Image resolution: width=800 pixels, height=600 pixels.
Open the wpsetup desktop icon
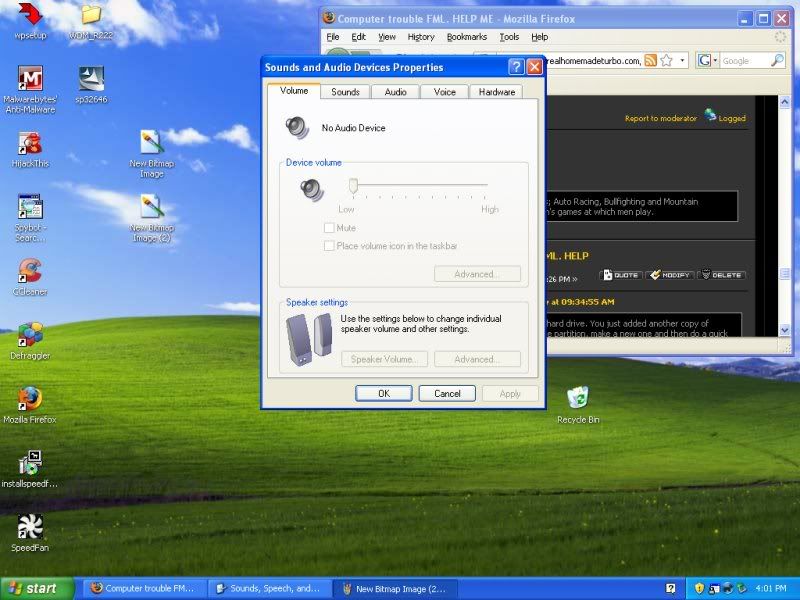(x=30, y=20)
